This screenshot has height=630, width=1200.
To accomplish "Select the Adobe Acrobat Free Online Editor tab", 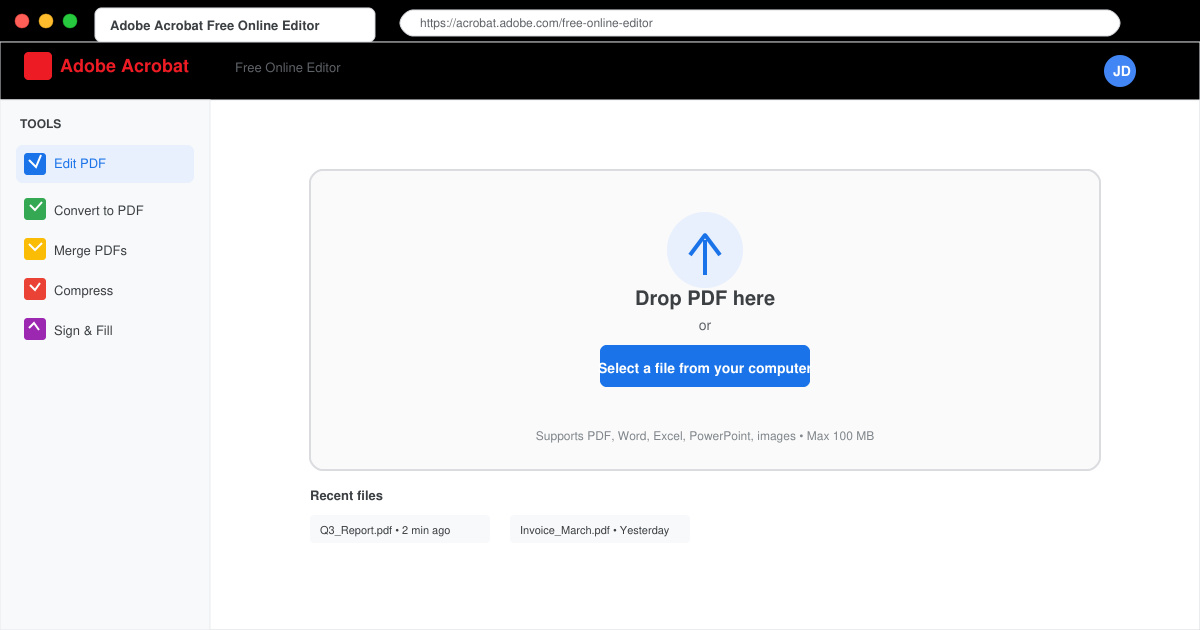I will tap(235, 25).
